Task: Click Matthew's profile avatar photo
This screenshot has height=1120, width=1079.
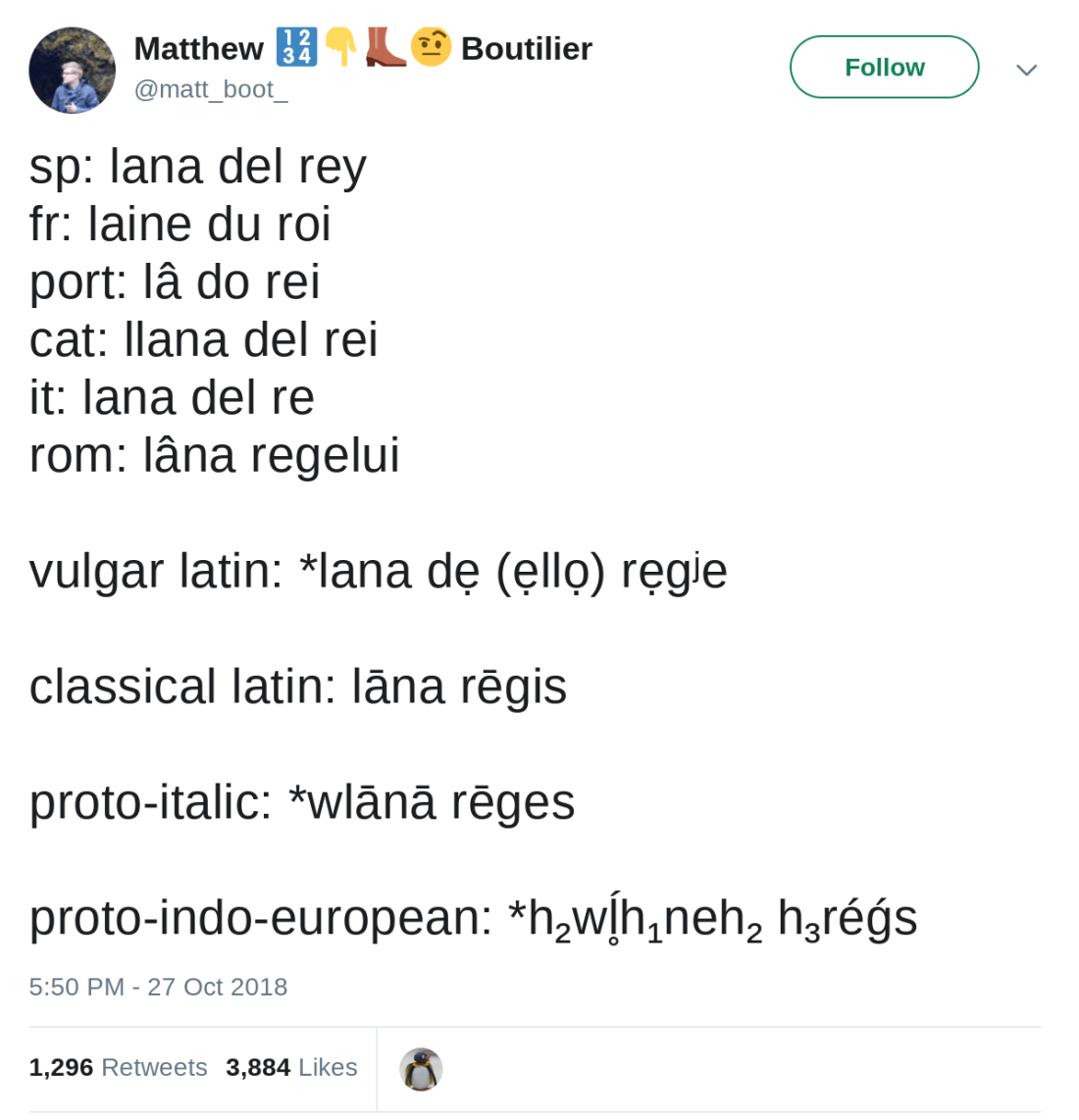Action: pyautogui.click(x=72, y=71)
